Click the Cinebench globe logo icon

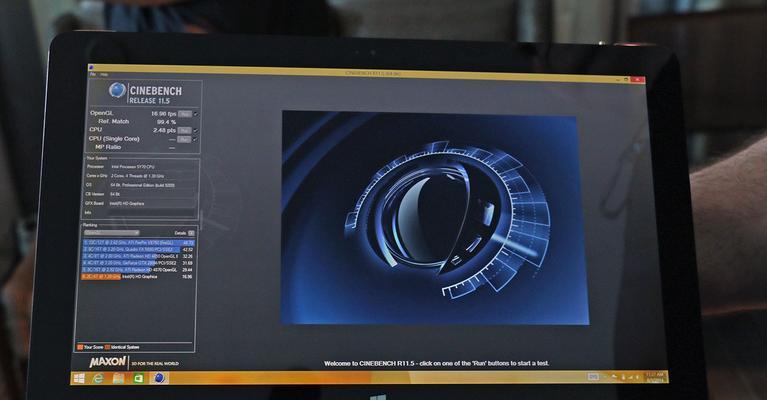[117, 90]
